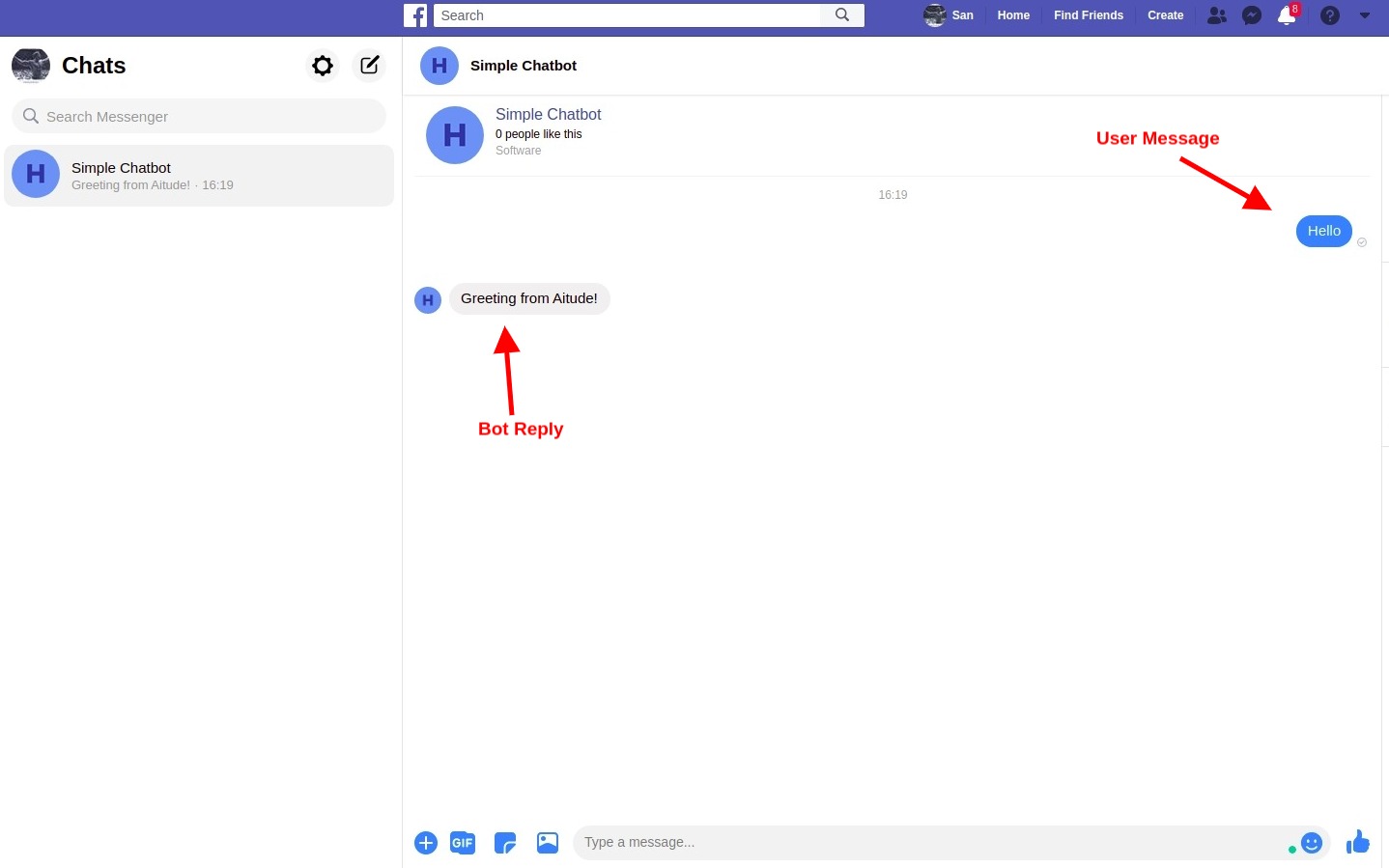Screen dimensions: 1389x868
Task: Click the small bot avatar beside the reply
Action: [428, 300]
